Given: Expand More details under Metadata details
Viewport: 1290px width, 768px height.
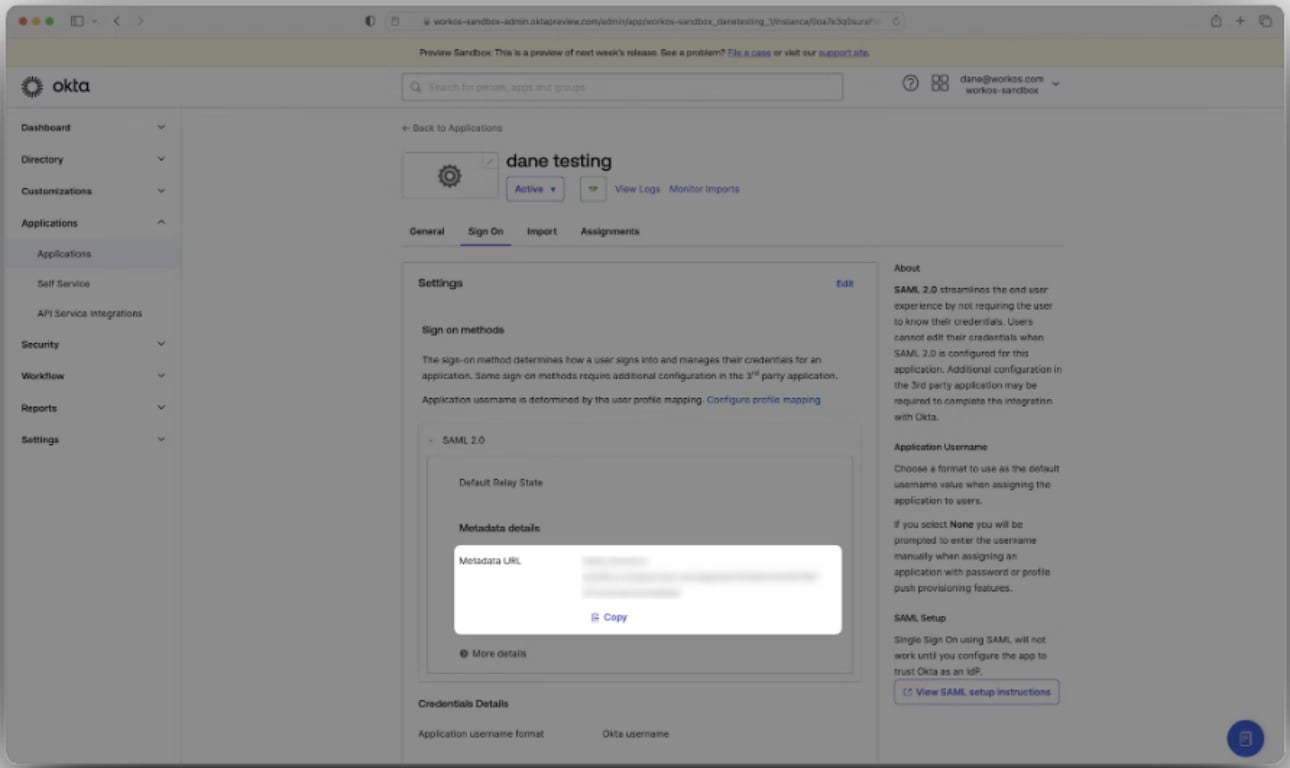Looking at the screenshot, I should point(493,653).
